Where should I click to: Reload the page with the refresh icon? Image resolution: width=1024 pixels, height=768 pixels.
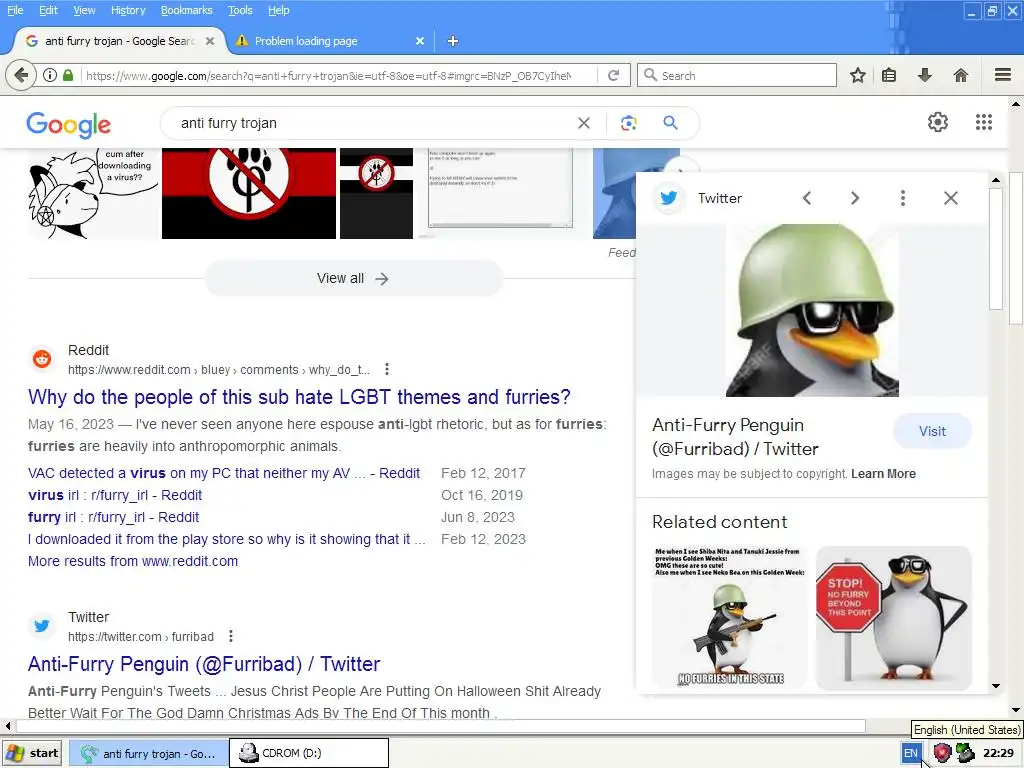click(613, 75)
